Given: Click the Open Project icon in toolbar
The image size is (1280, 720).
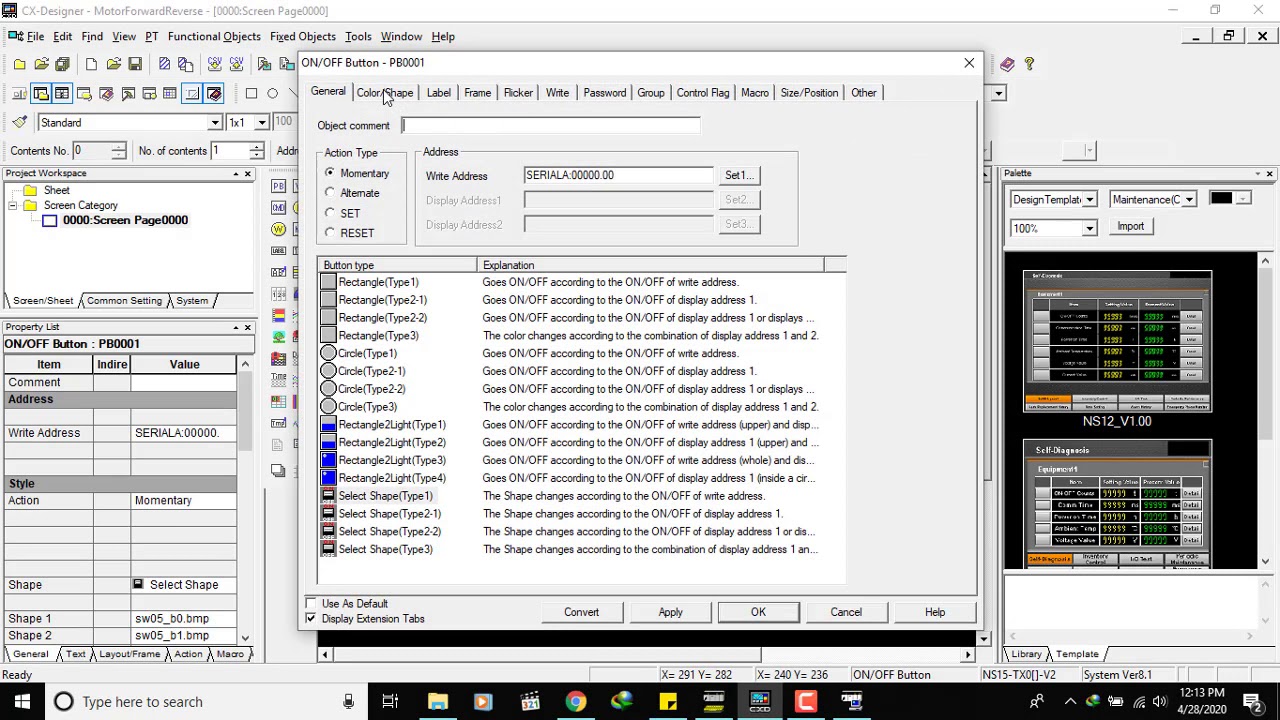Looking at the screenshot, I should pos(41,64).
